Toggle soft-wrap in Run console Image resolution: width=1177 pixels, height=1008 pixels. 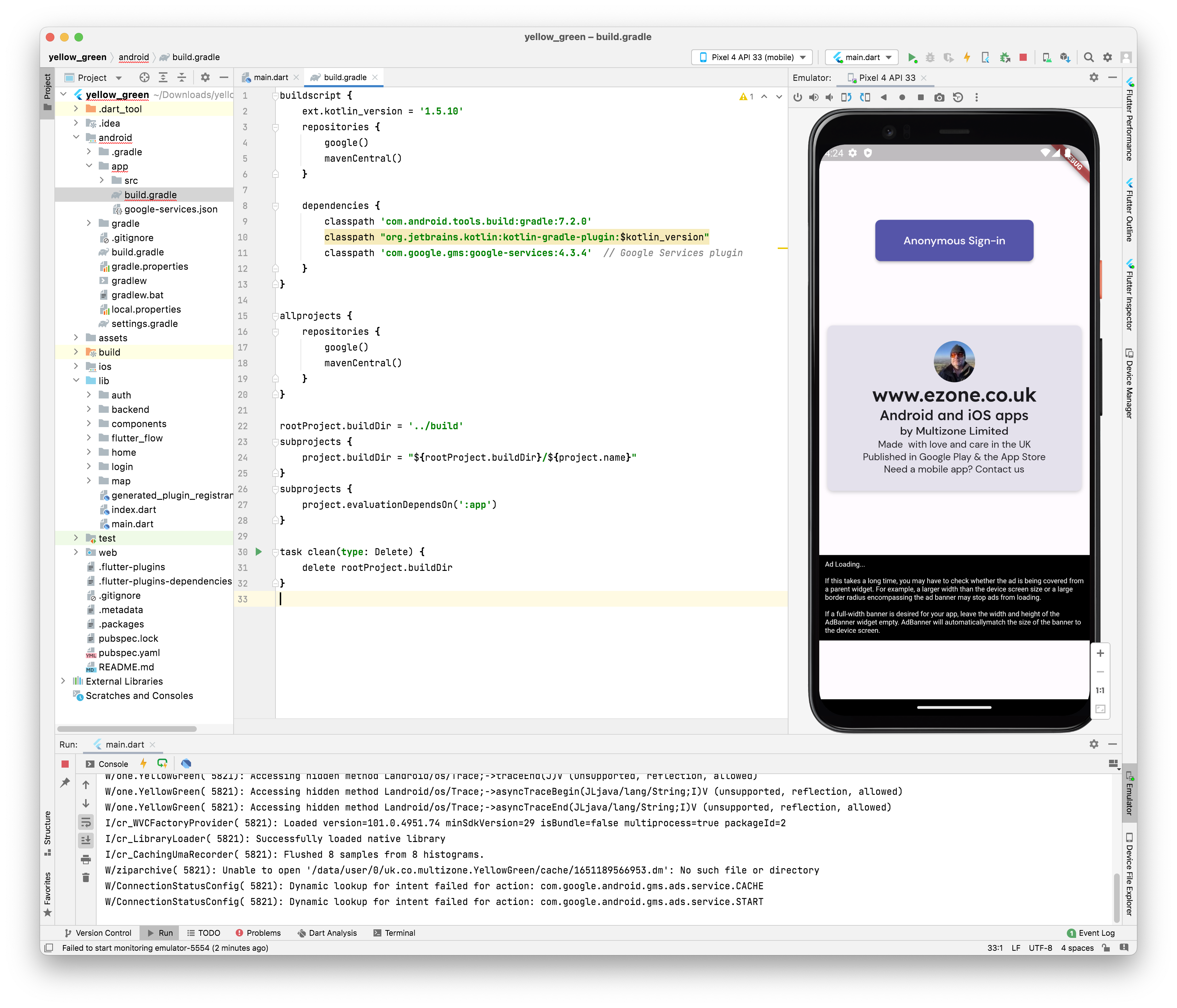point(86,822)
